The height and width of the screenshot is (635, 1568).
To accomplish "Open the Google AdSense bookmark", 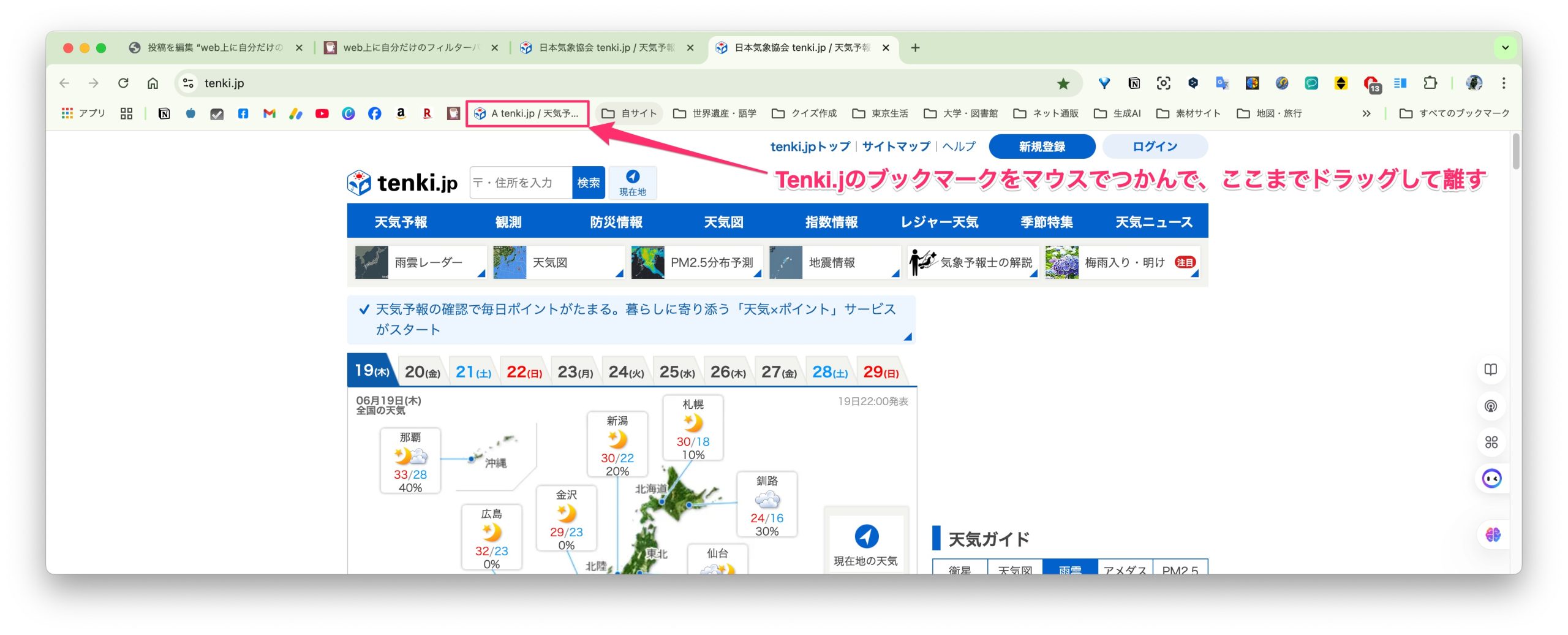I will 296,113.
